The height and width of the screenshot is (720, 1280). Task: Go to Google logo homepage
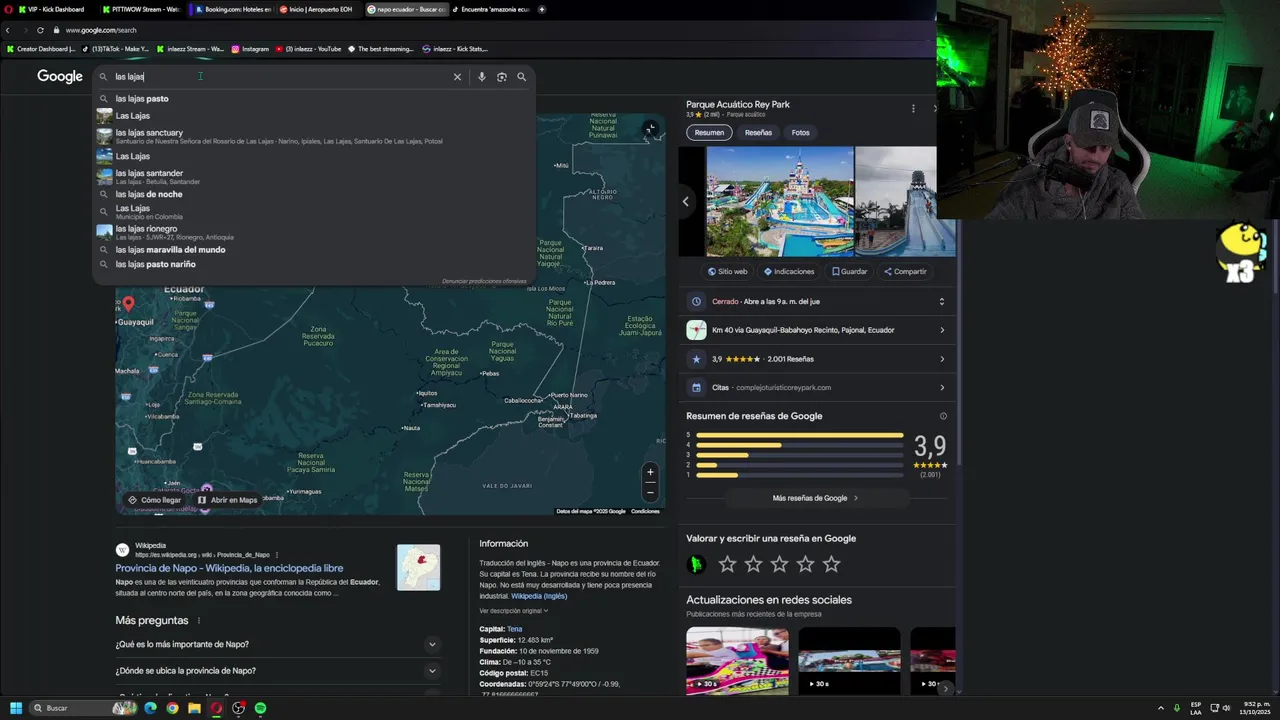point(60,77)
